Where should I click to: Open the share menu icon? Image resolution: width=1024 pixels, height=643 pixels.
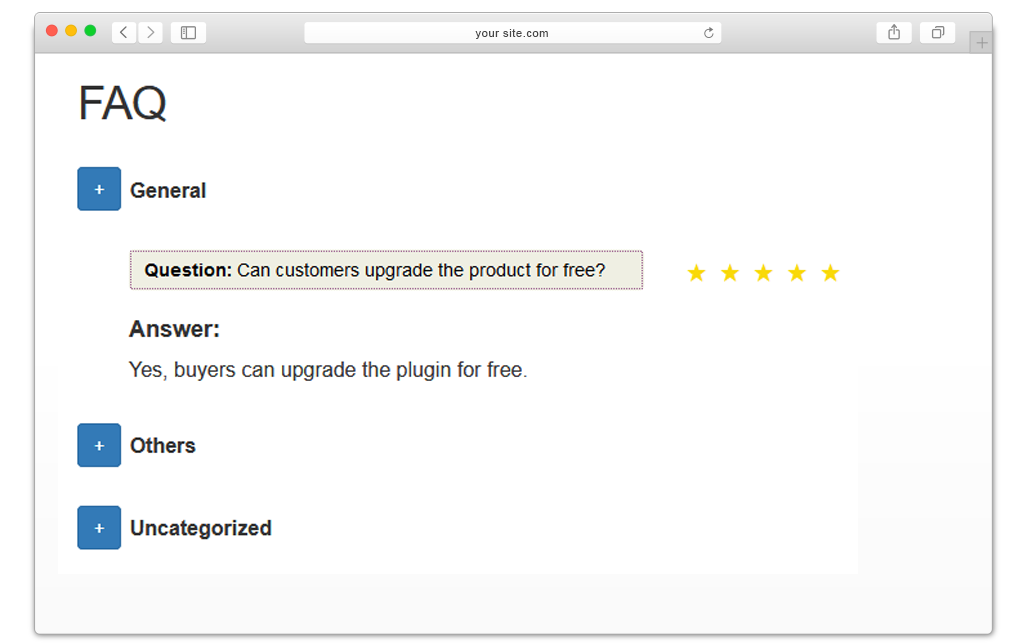coord(894,33)
